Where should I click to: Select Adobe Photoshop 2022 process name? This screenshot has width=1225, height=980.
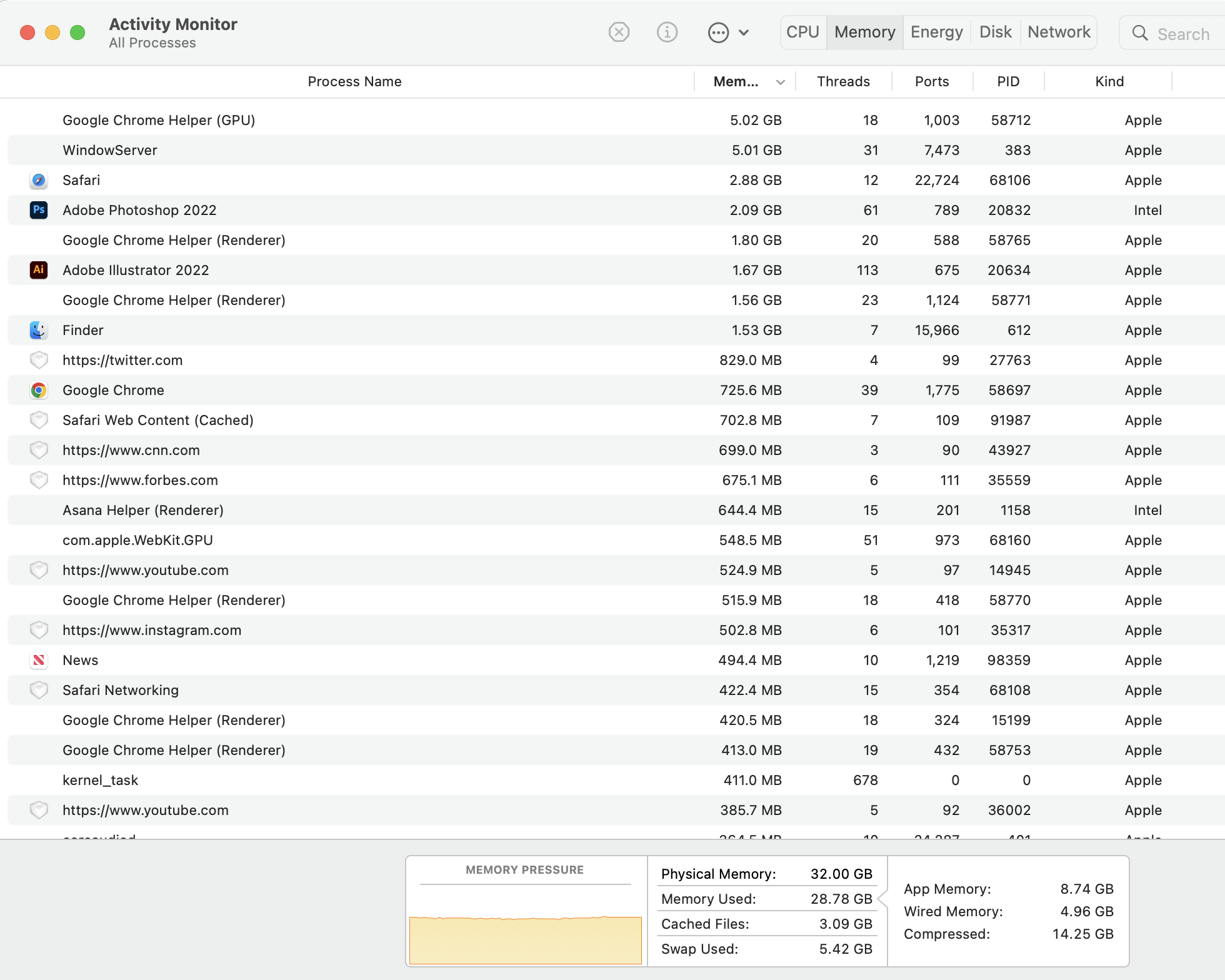click(139, 211)
